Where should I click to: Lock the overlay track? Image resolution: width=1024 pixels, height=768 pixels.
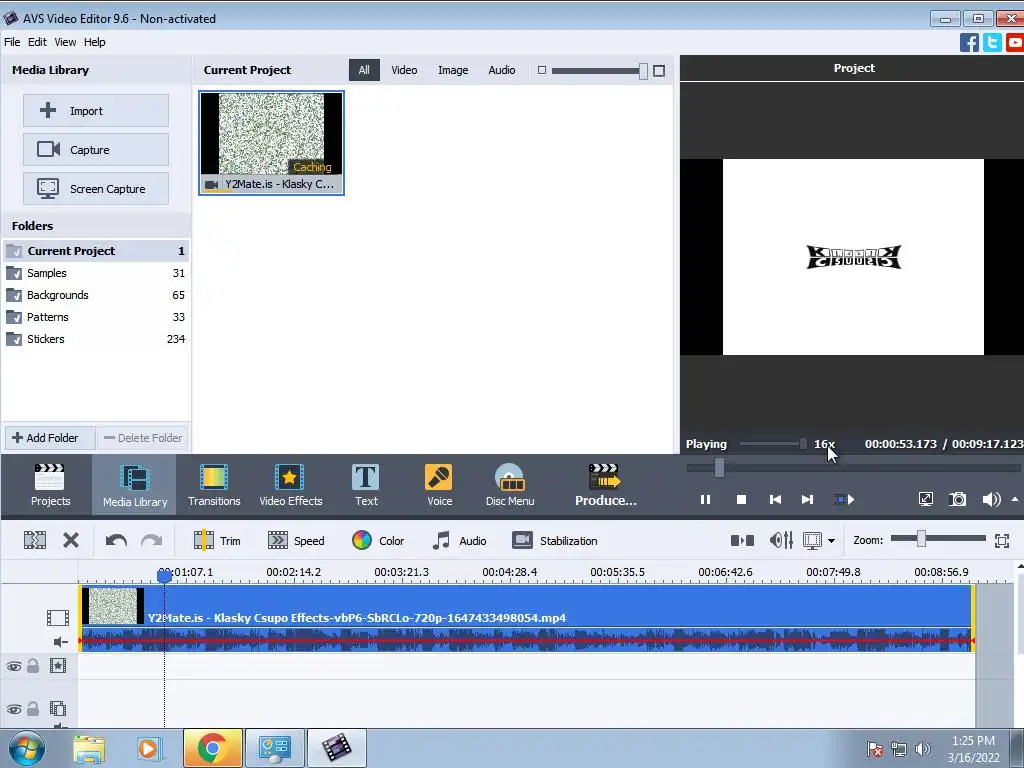(x=33, y=709)
